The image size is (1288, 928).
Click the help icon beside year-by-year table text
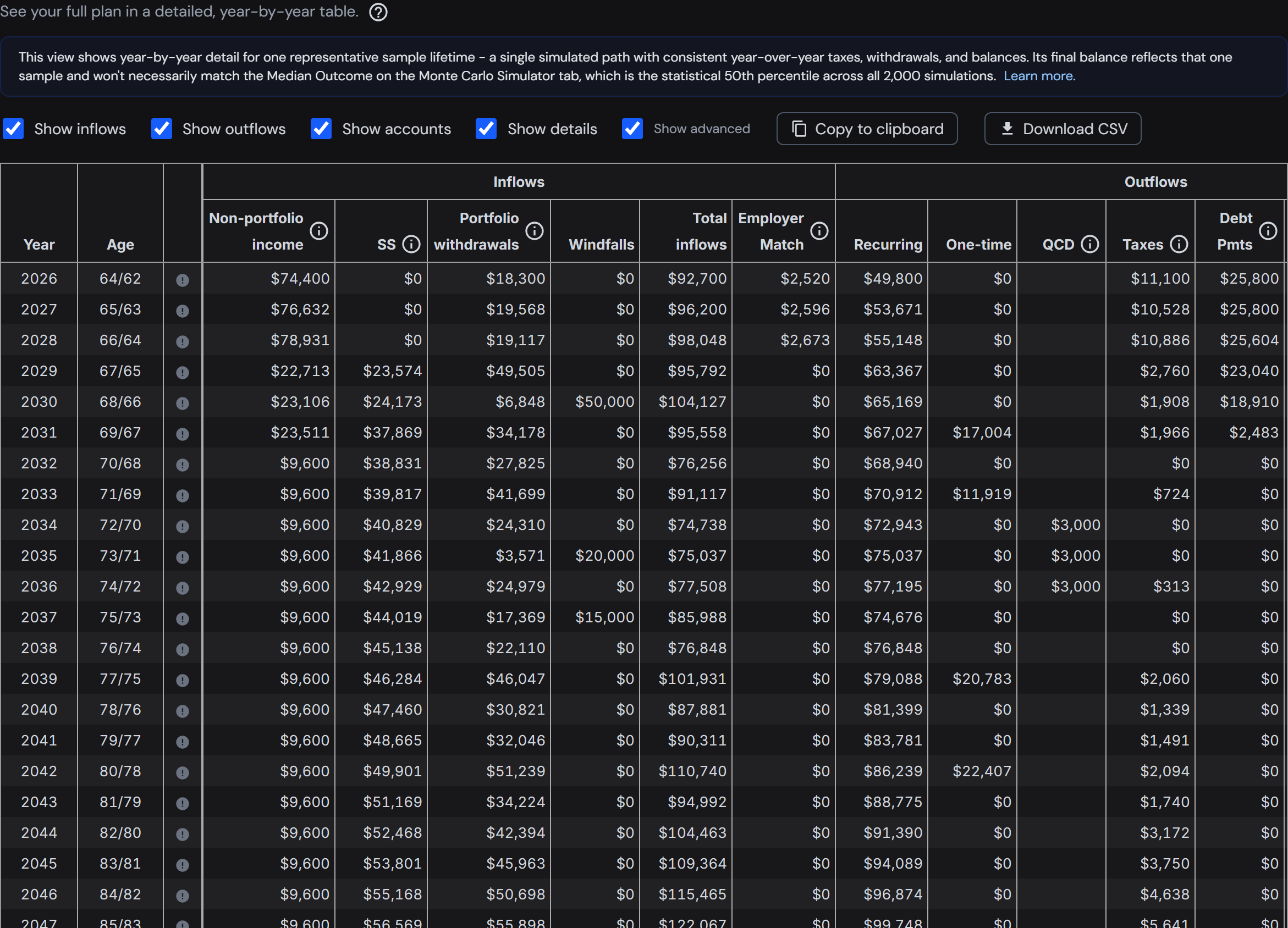coord(378,12)
